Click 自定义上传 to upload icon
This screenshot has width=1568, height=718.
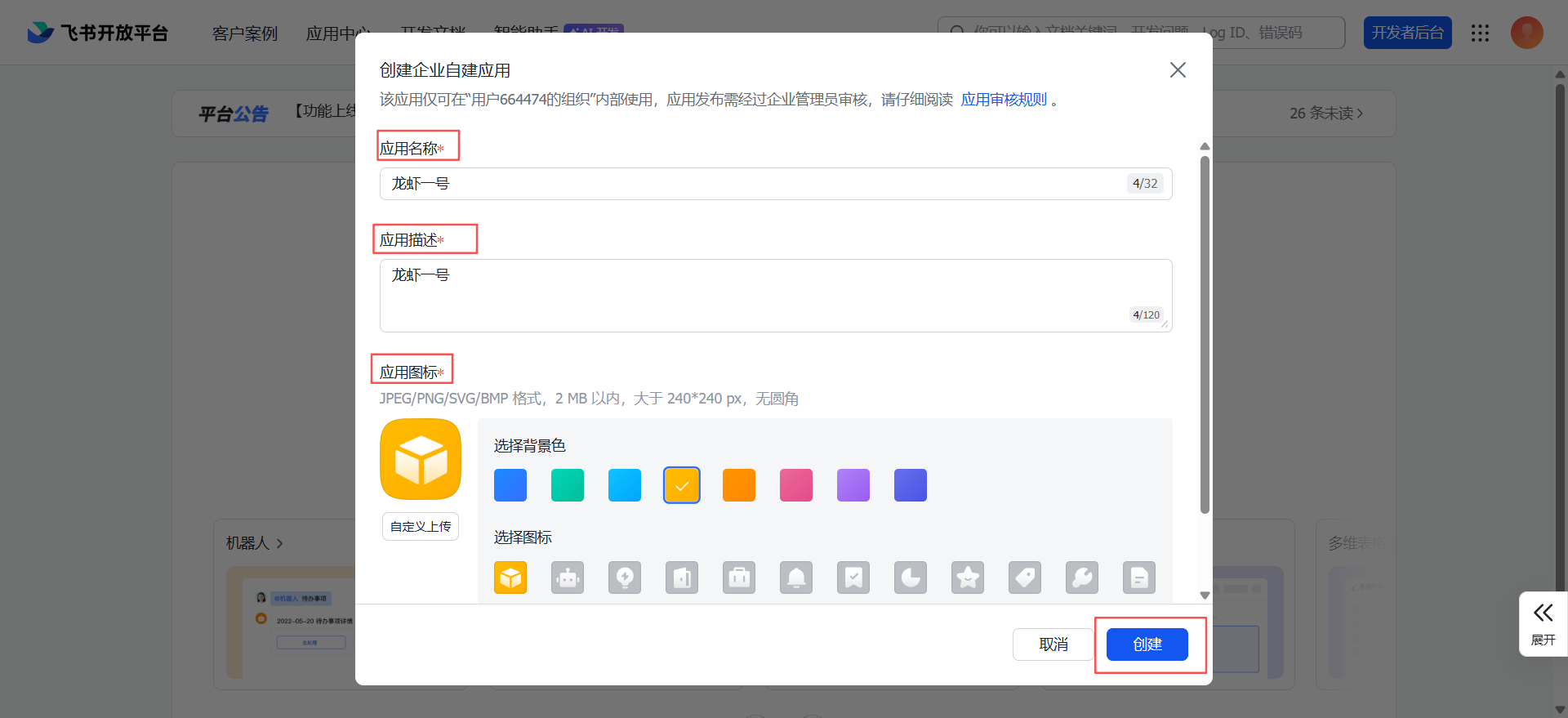tap(421, 527)
